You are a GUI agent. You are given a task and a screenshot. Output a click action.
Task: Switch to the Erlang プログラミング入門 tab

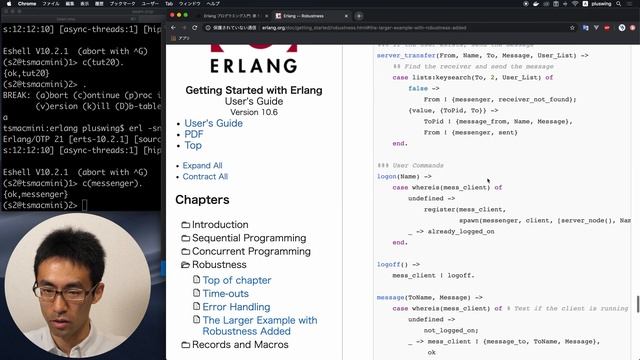[231, 16]
